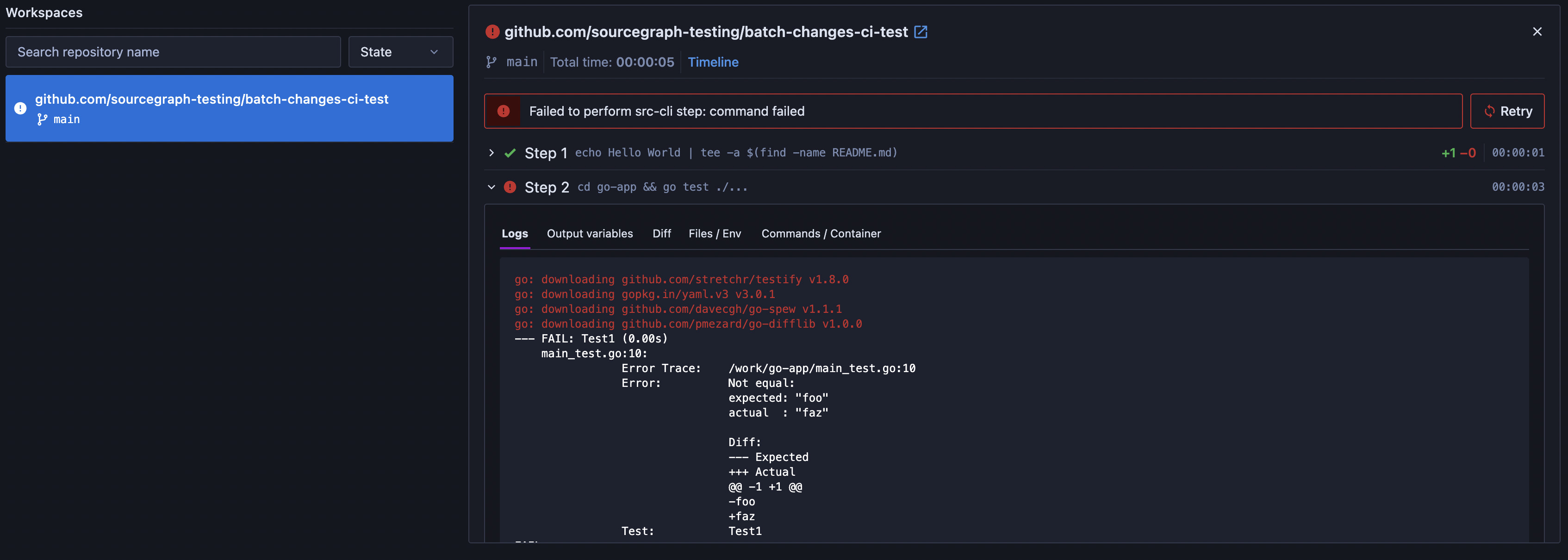
Task: Click the workspace status icon in sidebar item
Action: [21, 108]
